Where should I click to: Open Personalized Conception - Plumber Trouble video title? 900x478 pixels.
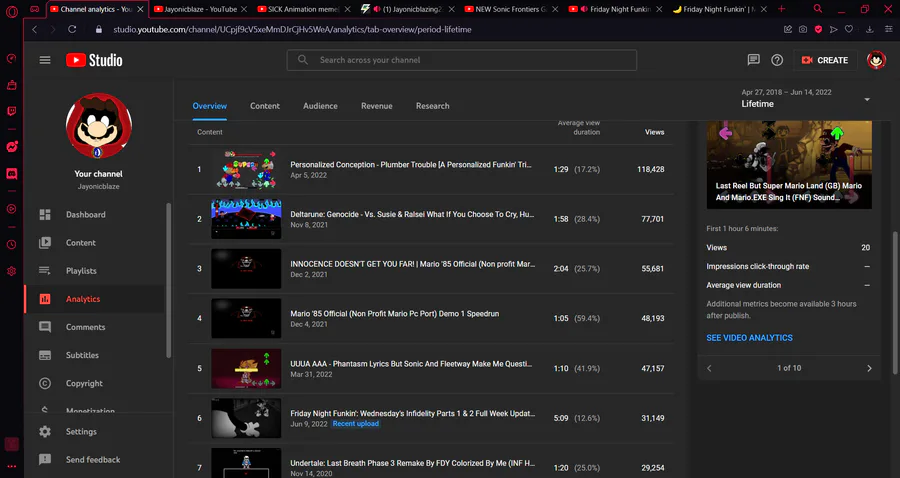point(411,165)
